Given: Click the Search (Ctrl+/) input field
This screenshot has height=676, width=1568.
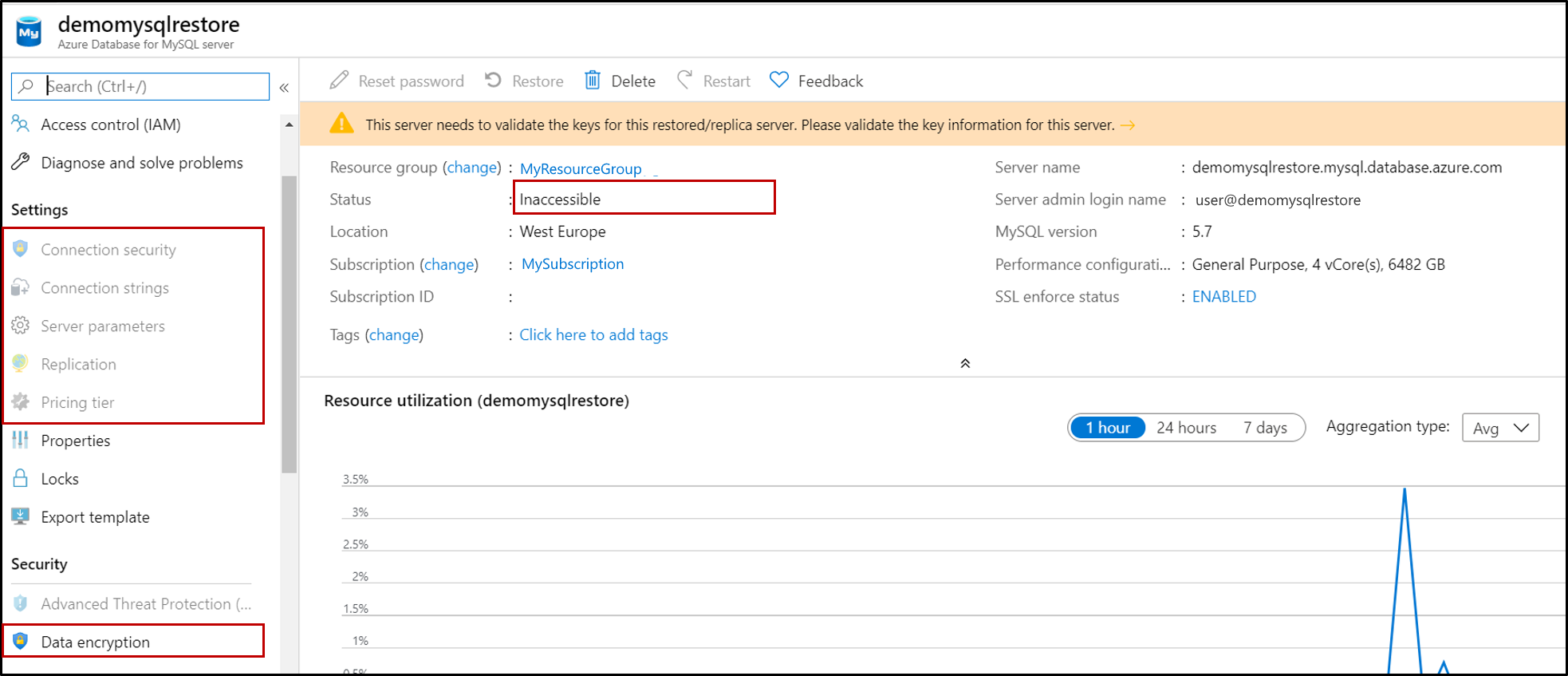Looking at the screenshot, I should (x=140, y=86).
